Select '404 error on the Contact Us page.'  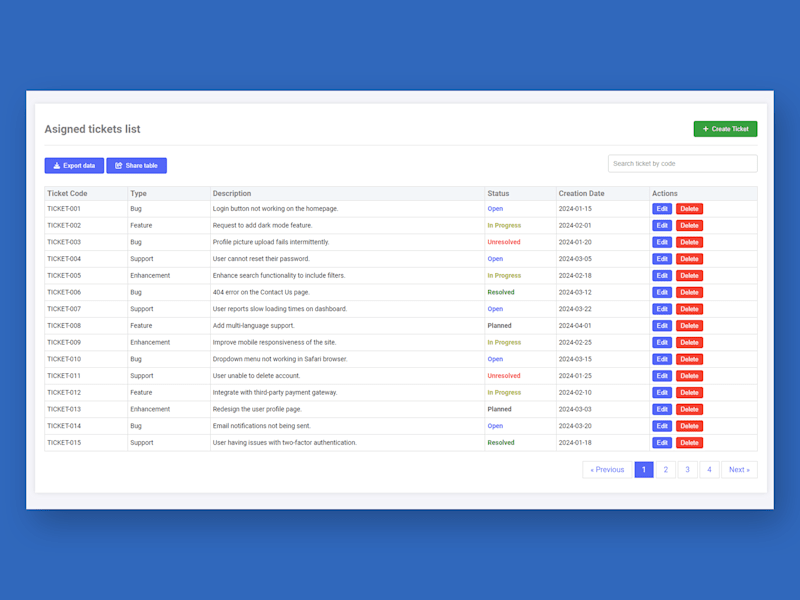[261, 292]
